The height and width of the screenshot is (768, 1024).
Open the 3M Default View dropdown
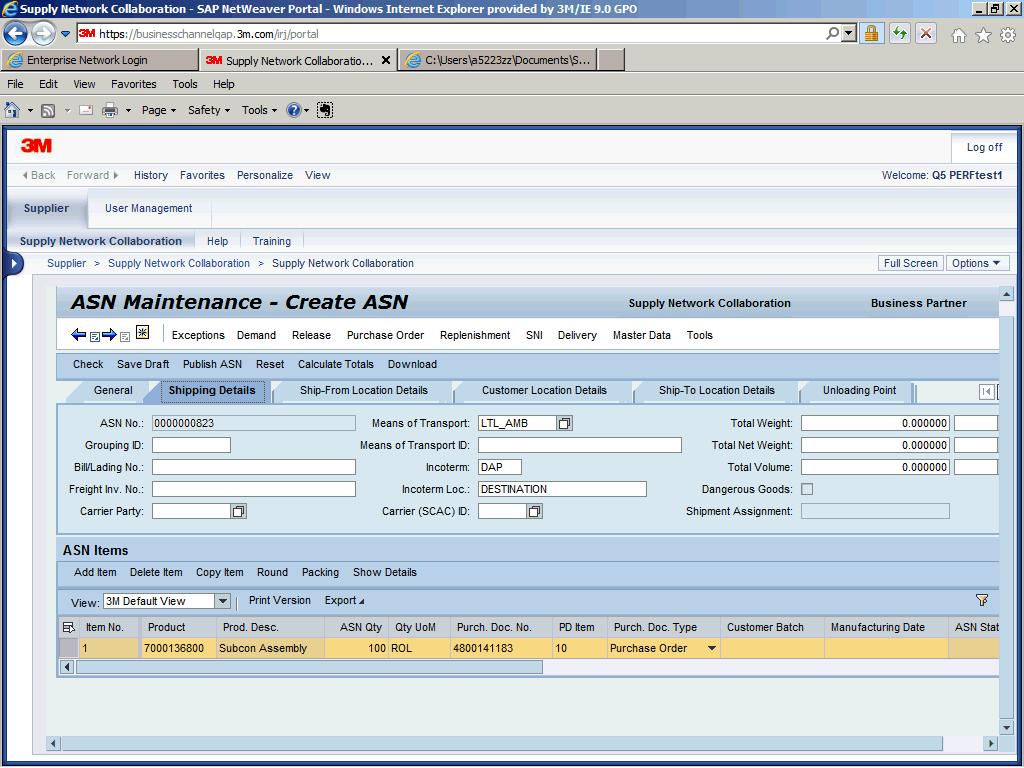[x=223, y=601]
